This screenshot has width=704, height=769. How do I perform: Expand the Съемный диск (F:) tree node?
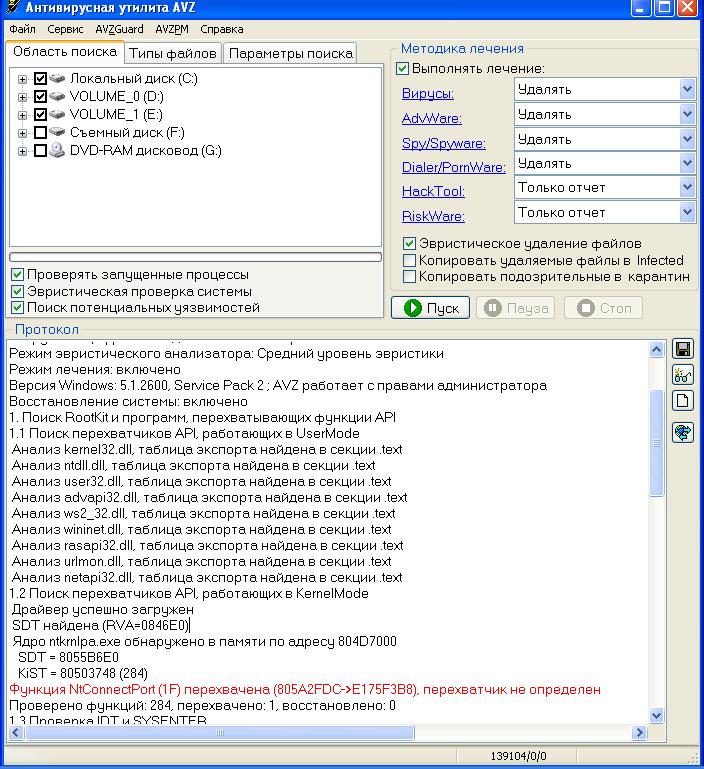(x=22, y=133)
